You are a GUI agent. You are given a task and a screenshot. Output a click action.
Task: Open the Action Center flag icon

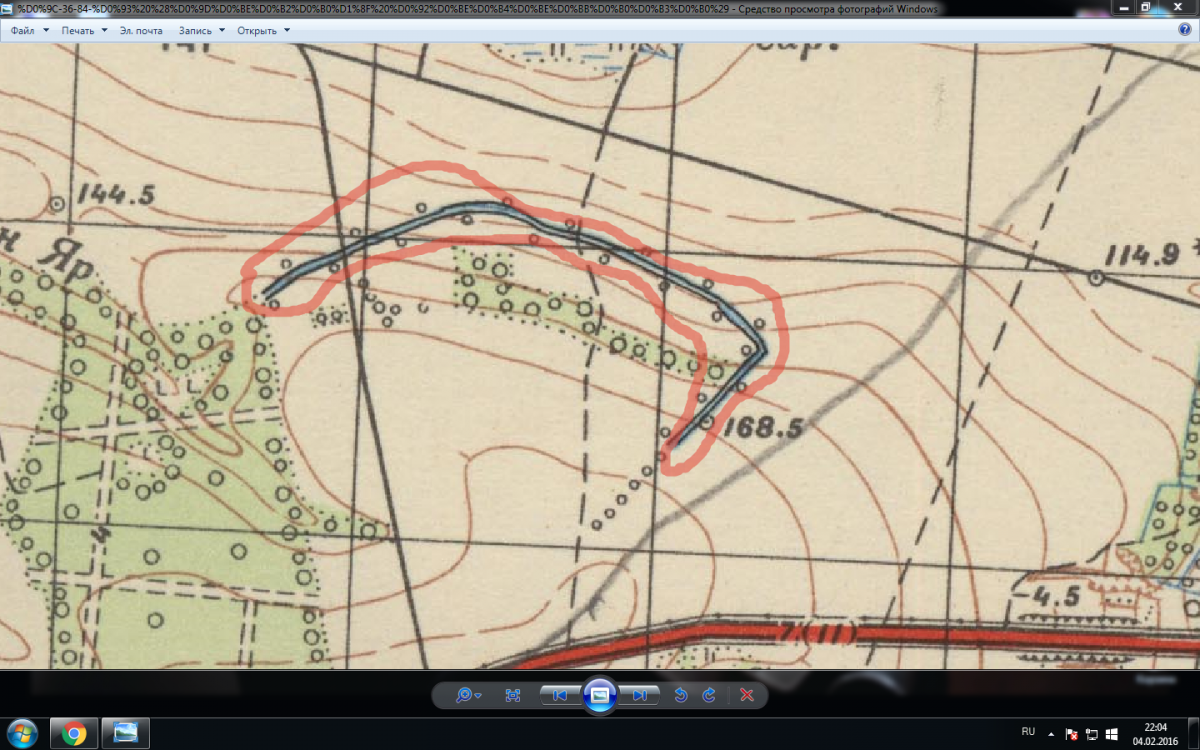point(1073,734)
